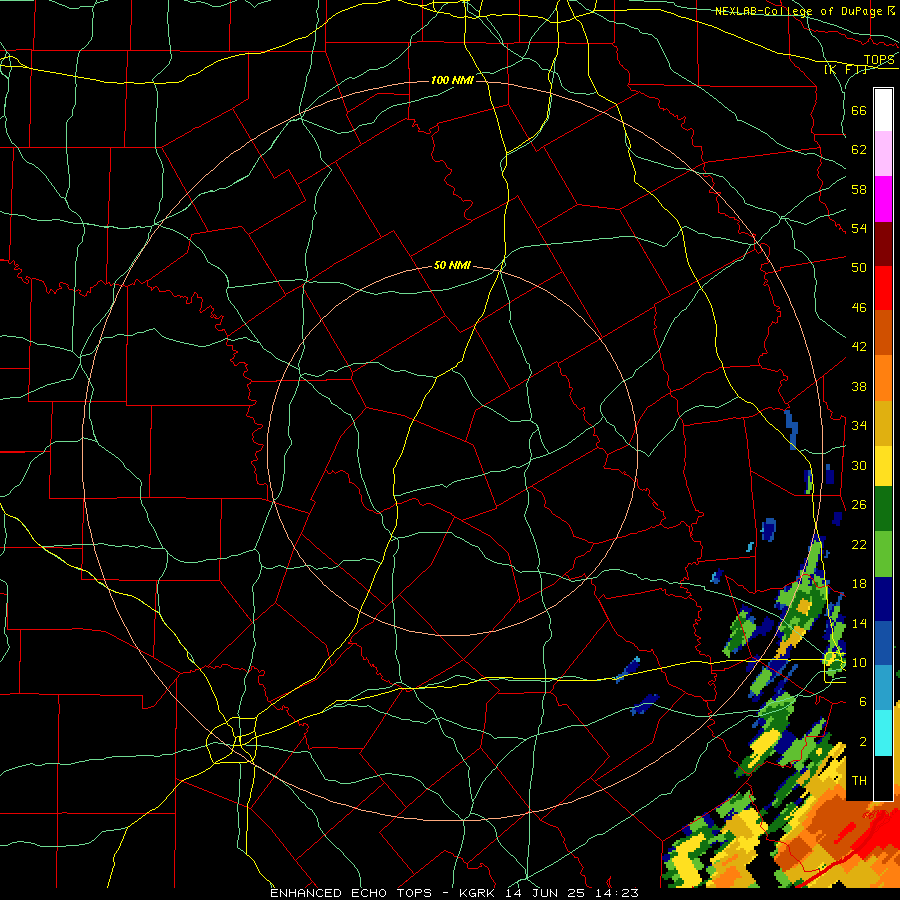900x900 pixels.
Task: Click the 42 legend value
Action: coord(859,347)
